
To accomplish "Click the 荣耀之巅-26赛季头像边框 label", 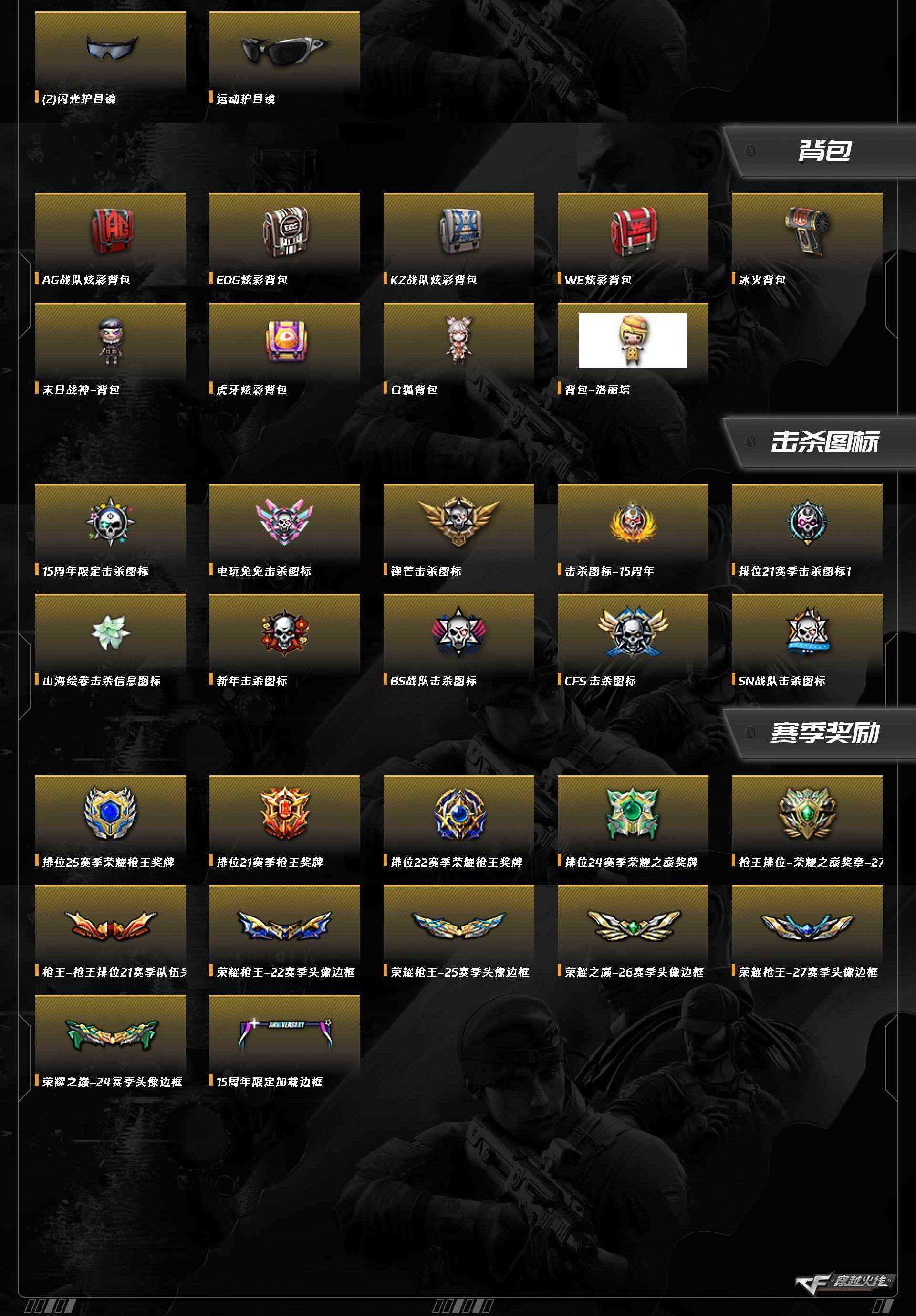I will click(634, 972).
